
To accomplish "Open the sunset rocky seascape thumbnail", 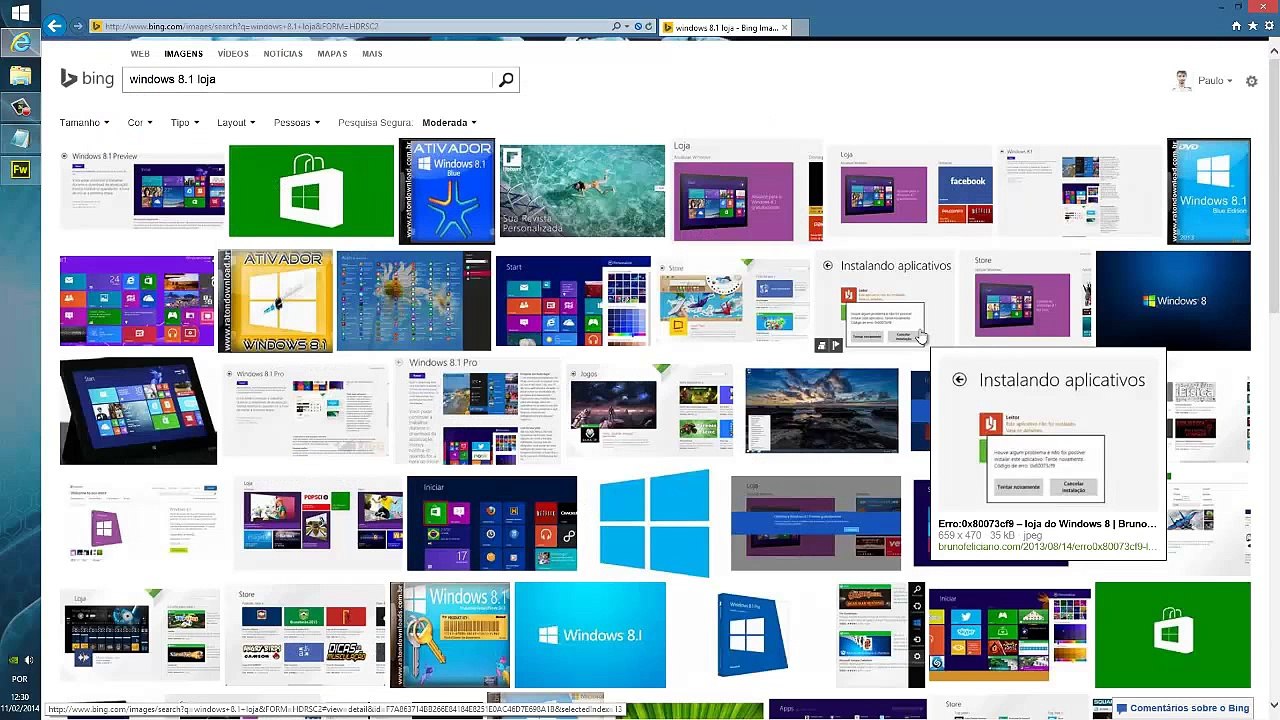I will [821, 411].
